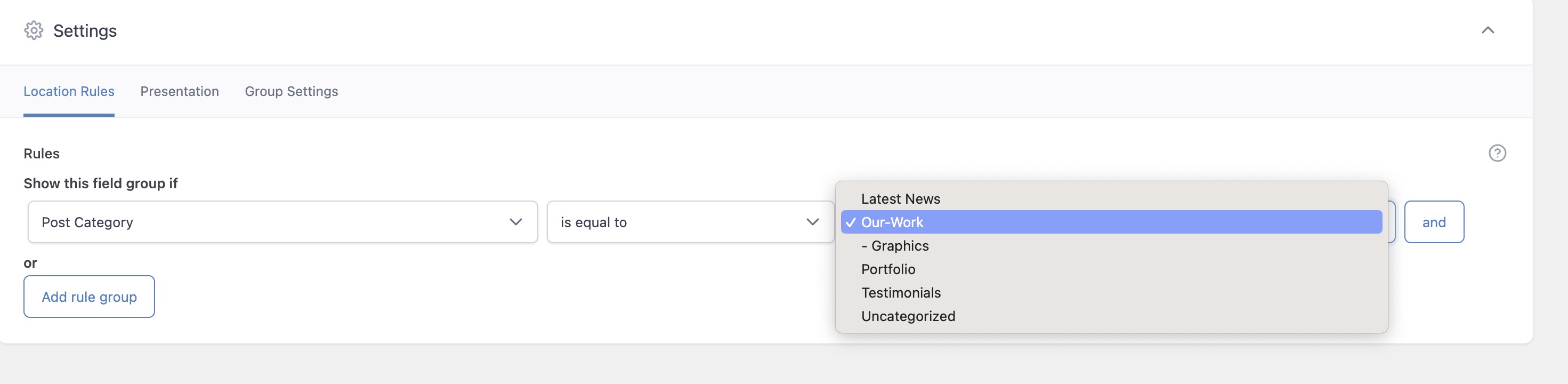Collapse the Settings panel using the chevron
This screenshot has height=384, width=1568.
[1487, 30]
